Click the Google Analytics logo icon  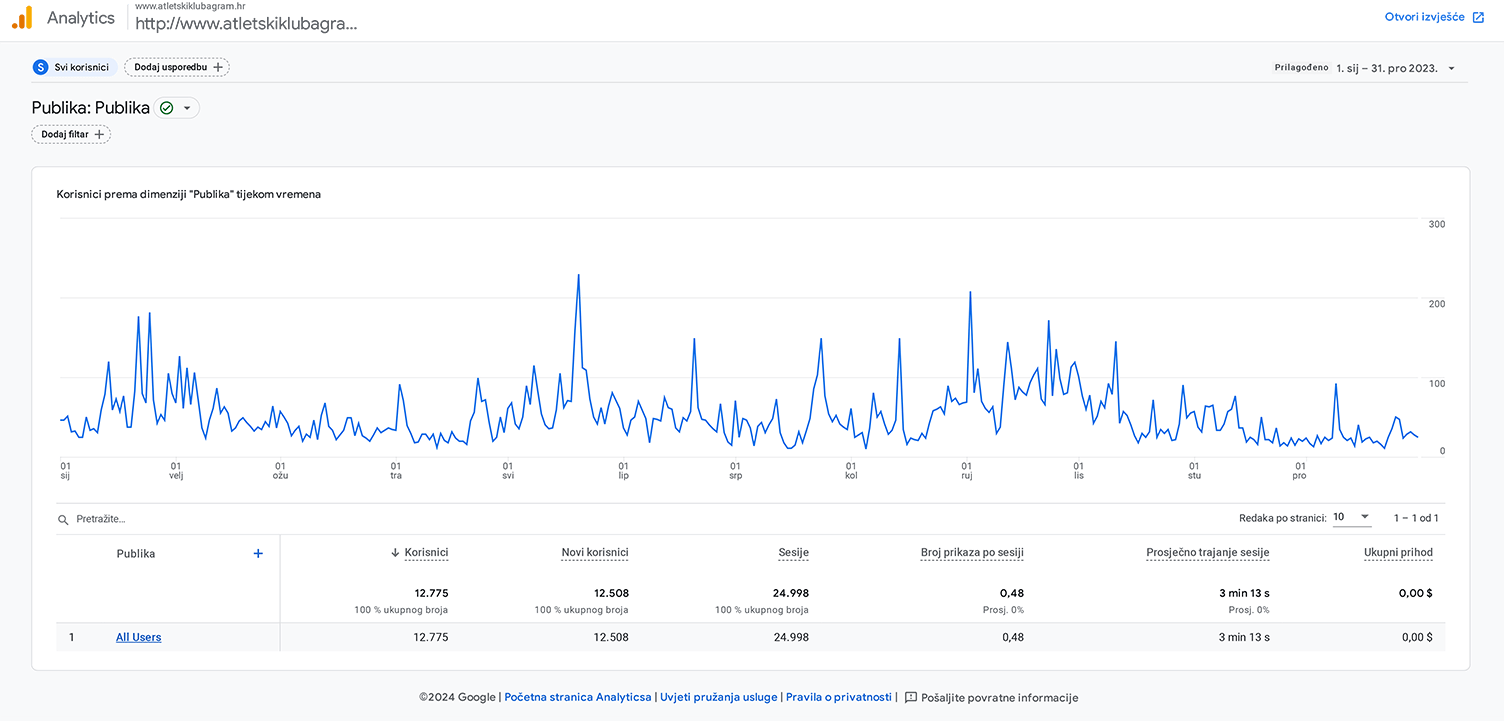[x=22, y=18]
